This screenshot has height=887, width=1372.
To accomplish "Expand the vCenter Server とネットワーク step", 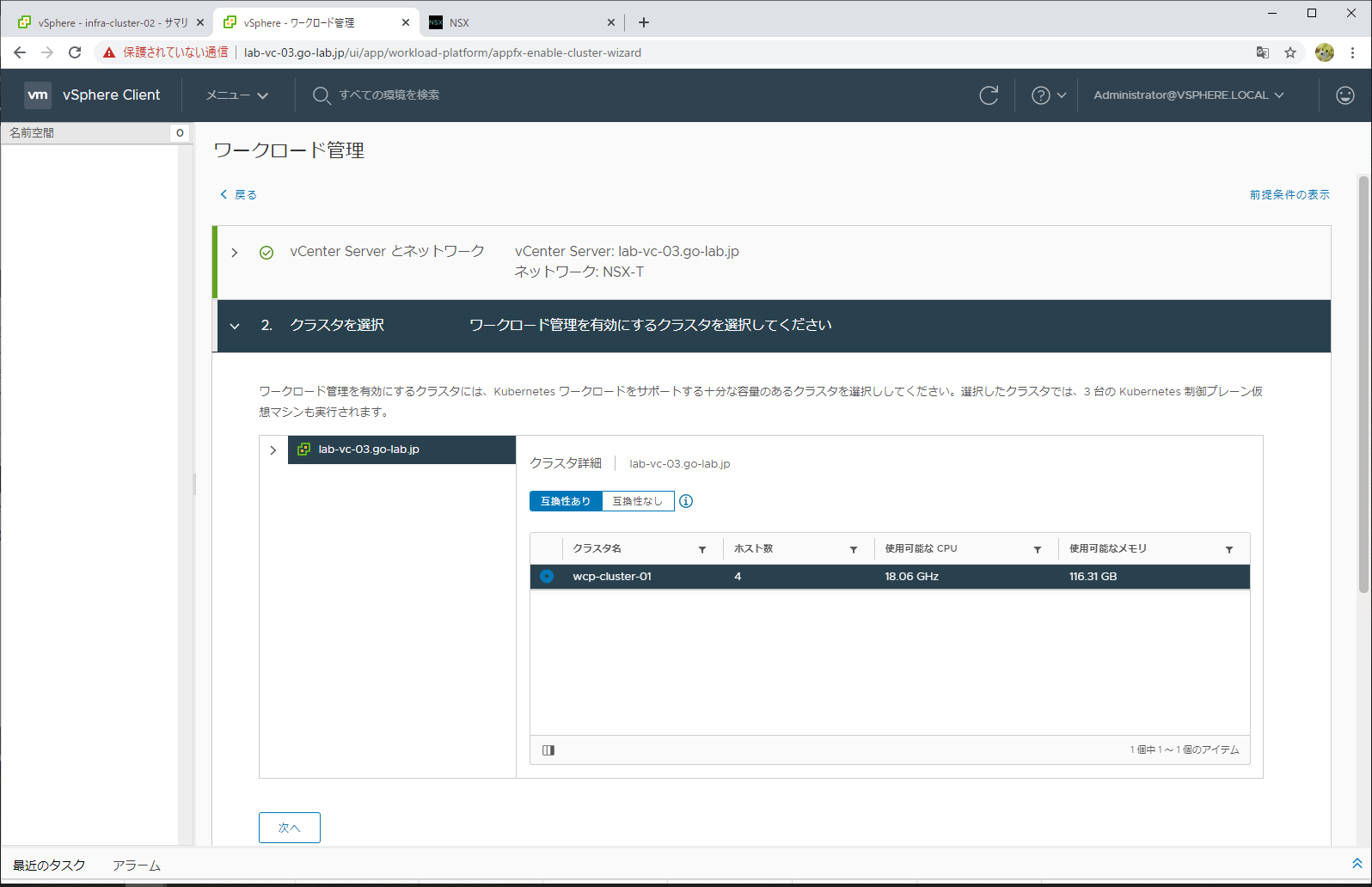I will click(235, 253).
